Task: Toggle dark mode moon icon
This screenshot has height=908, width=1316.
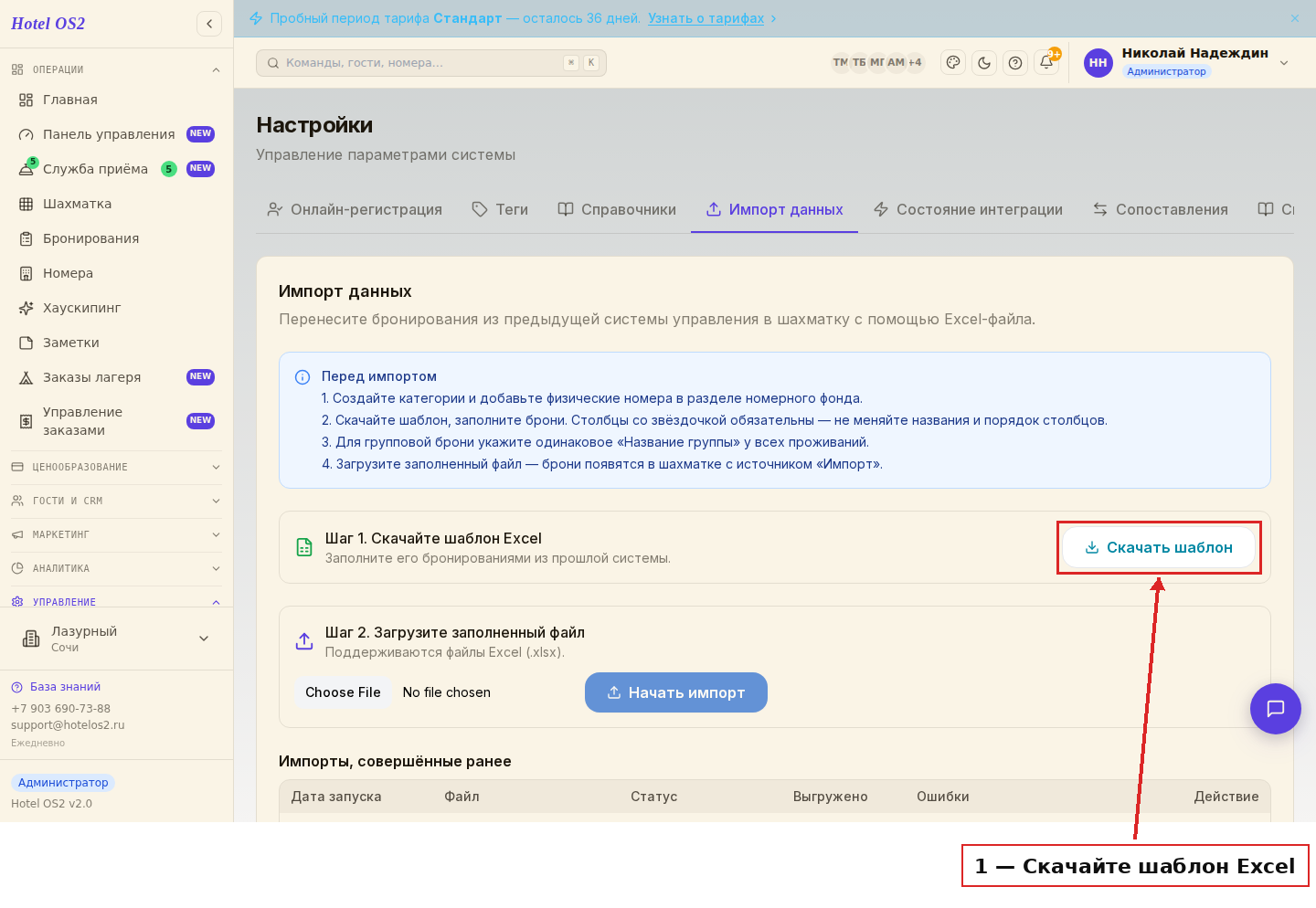Action: 984,63
